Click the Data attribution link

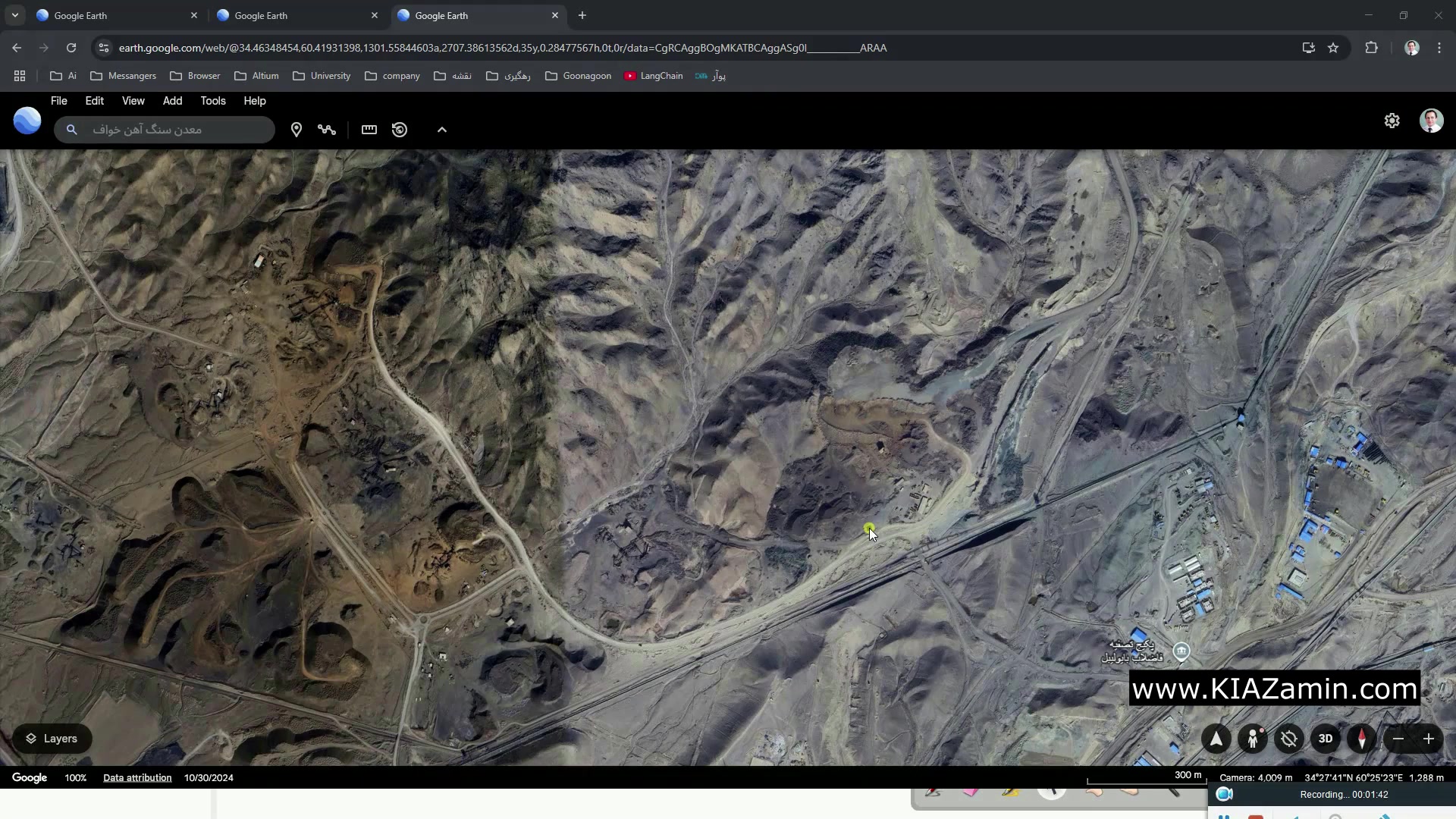coord(137,778)
